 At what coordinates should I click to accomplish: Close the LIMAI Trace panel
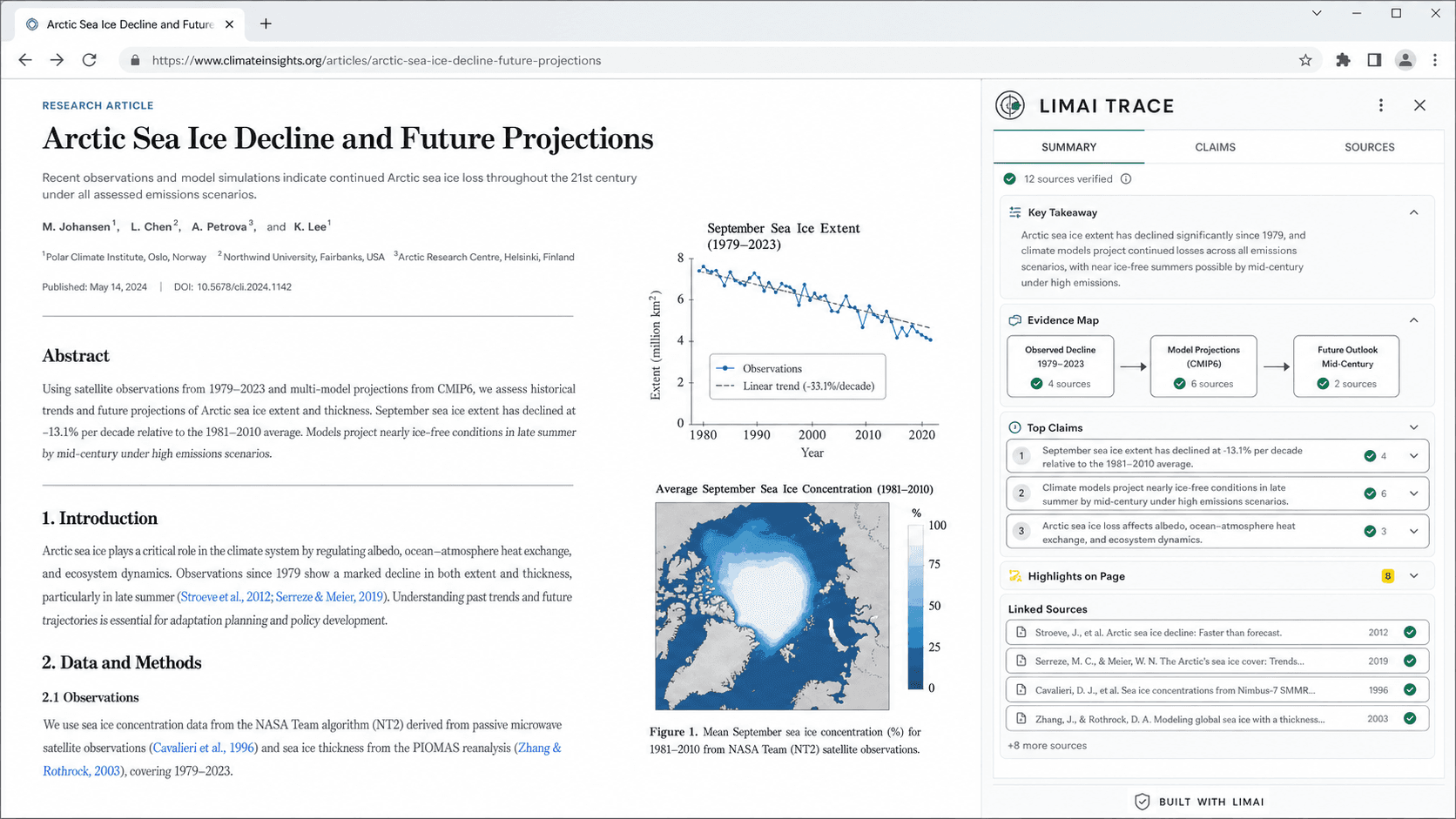coord(1419,105)
